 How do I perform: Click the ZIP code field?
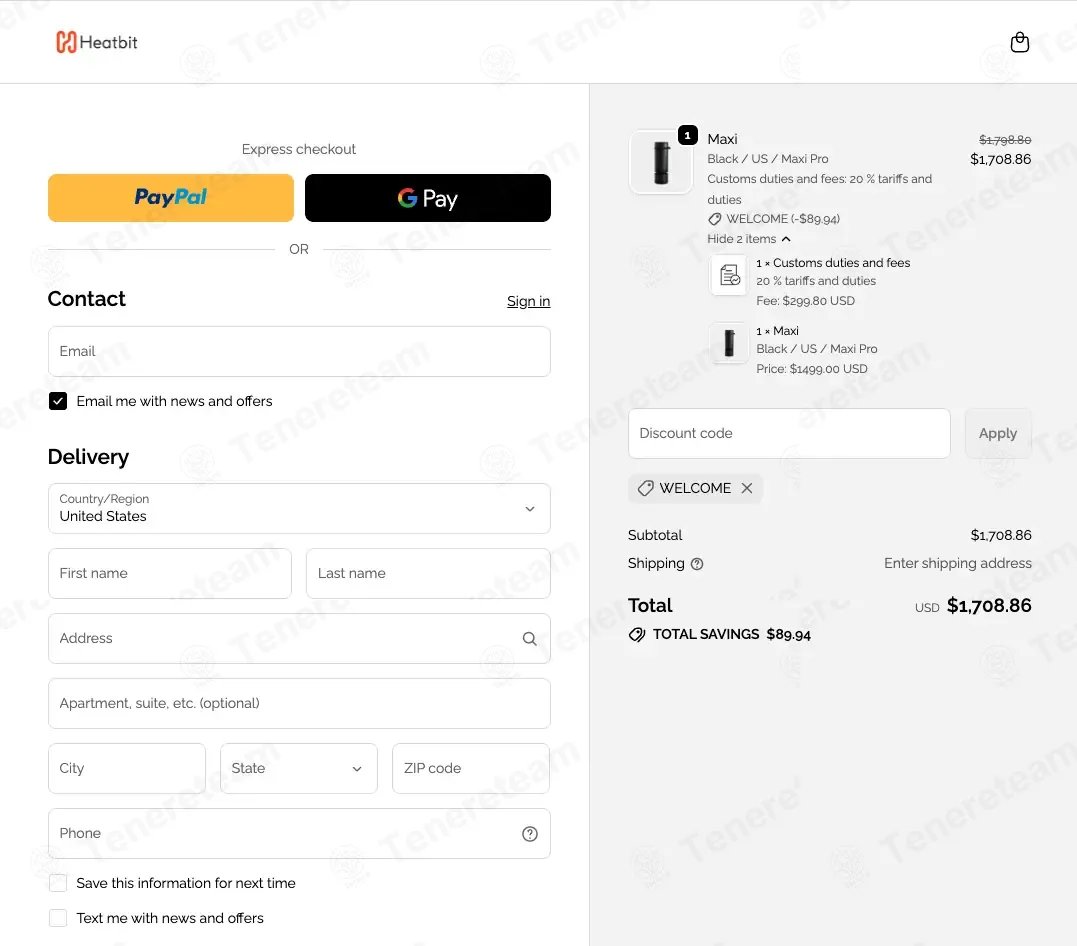point(471,768)
